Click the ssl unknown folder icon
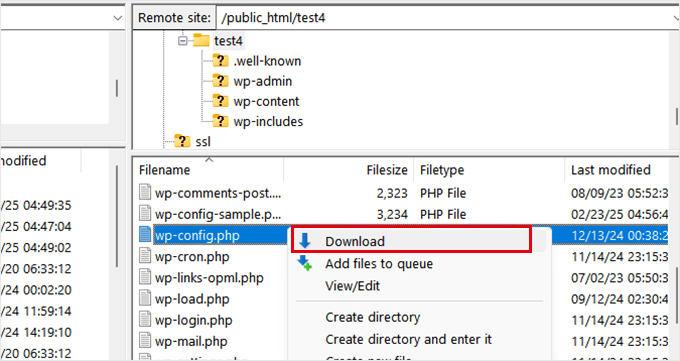Screen dimensions: 680x361 point(182,141)
